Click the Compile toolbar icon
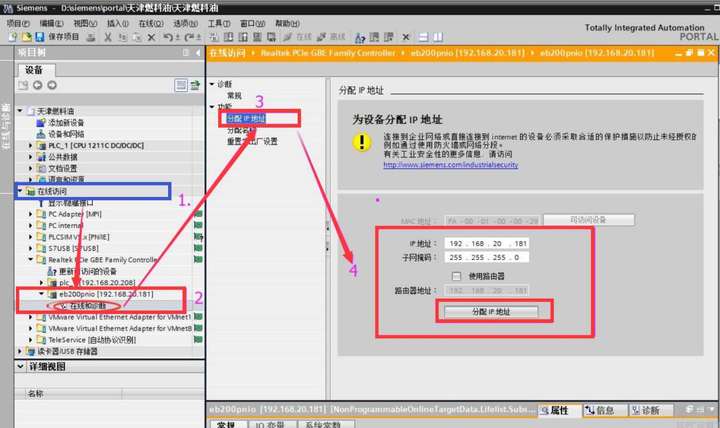 213,37
